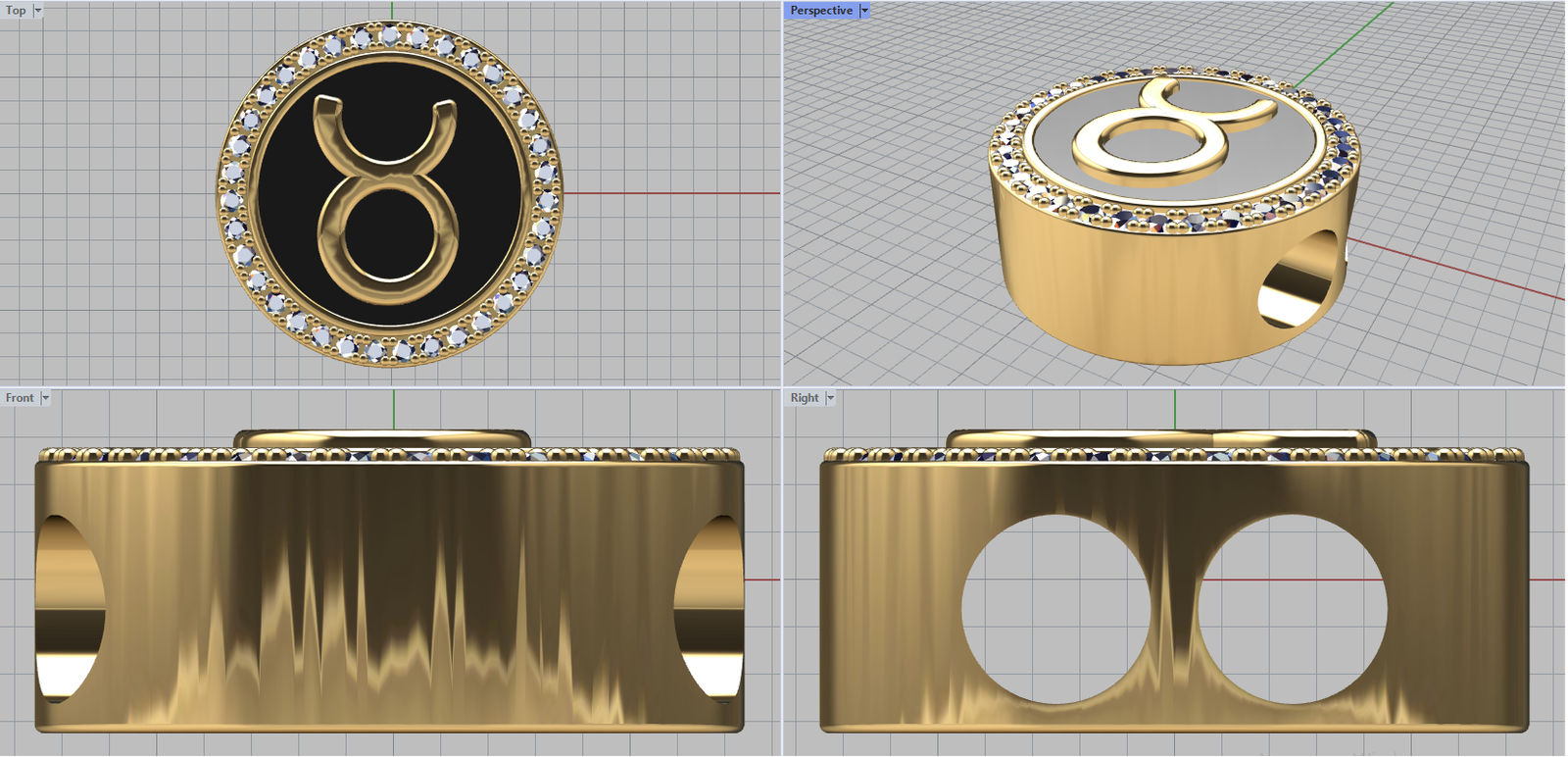Click the Top viewport title label
Viewport: 1568px width, 757px height.
[x=16, y=11]
